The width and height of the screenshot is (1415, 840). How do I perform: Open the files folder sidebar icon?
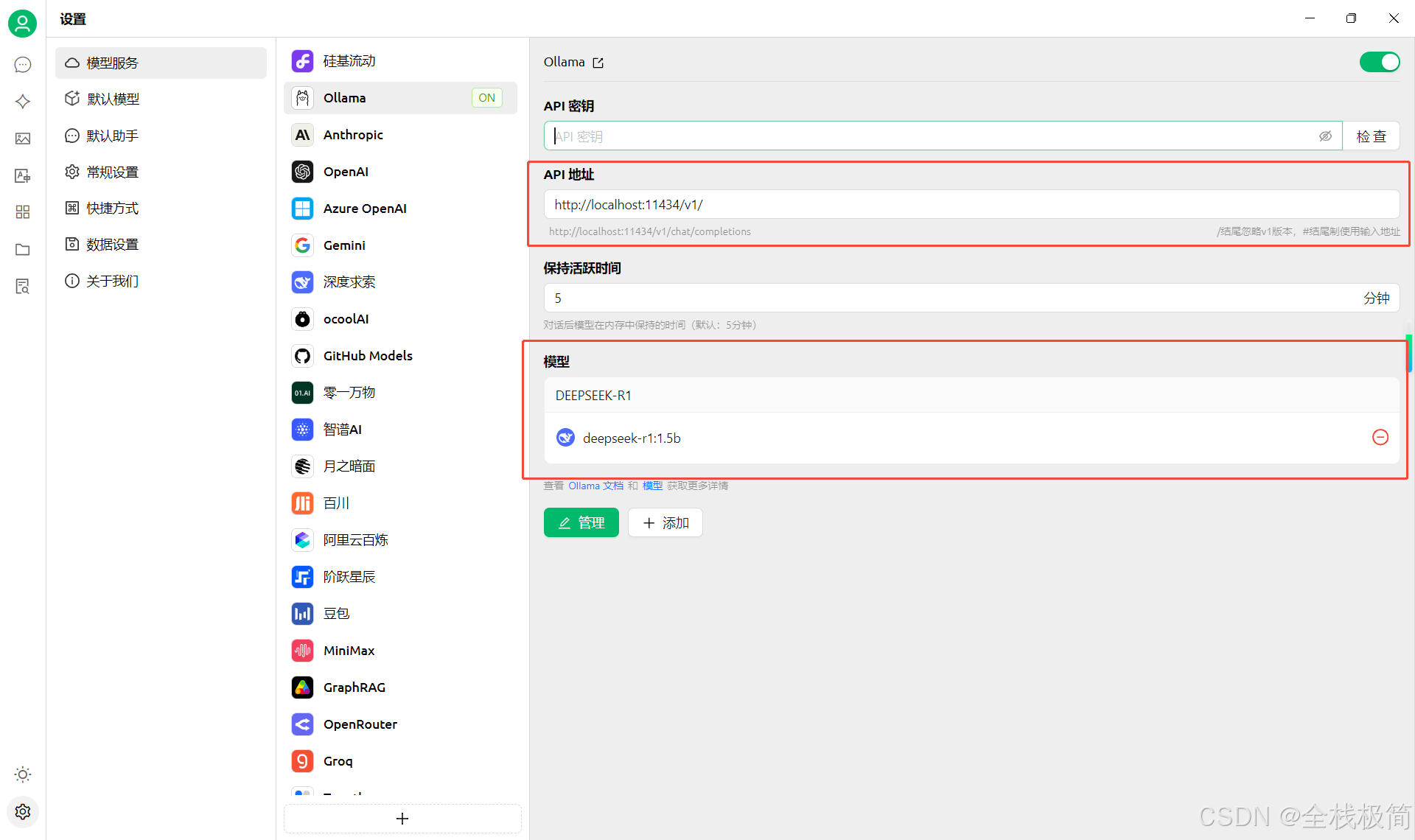[23, 250]
